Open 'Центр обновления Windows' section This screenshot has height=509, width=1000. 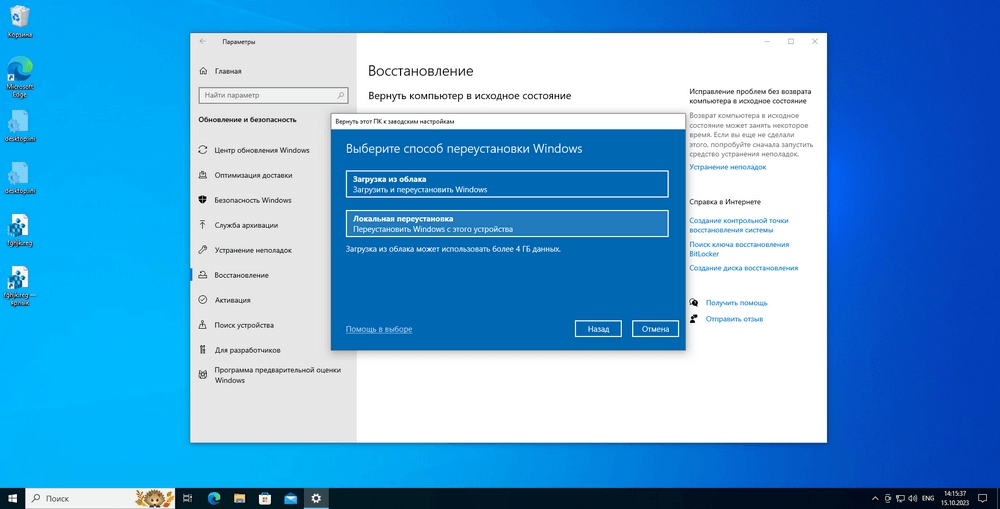point(261,150)
